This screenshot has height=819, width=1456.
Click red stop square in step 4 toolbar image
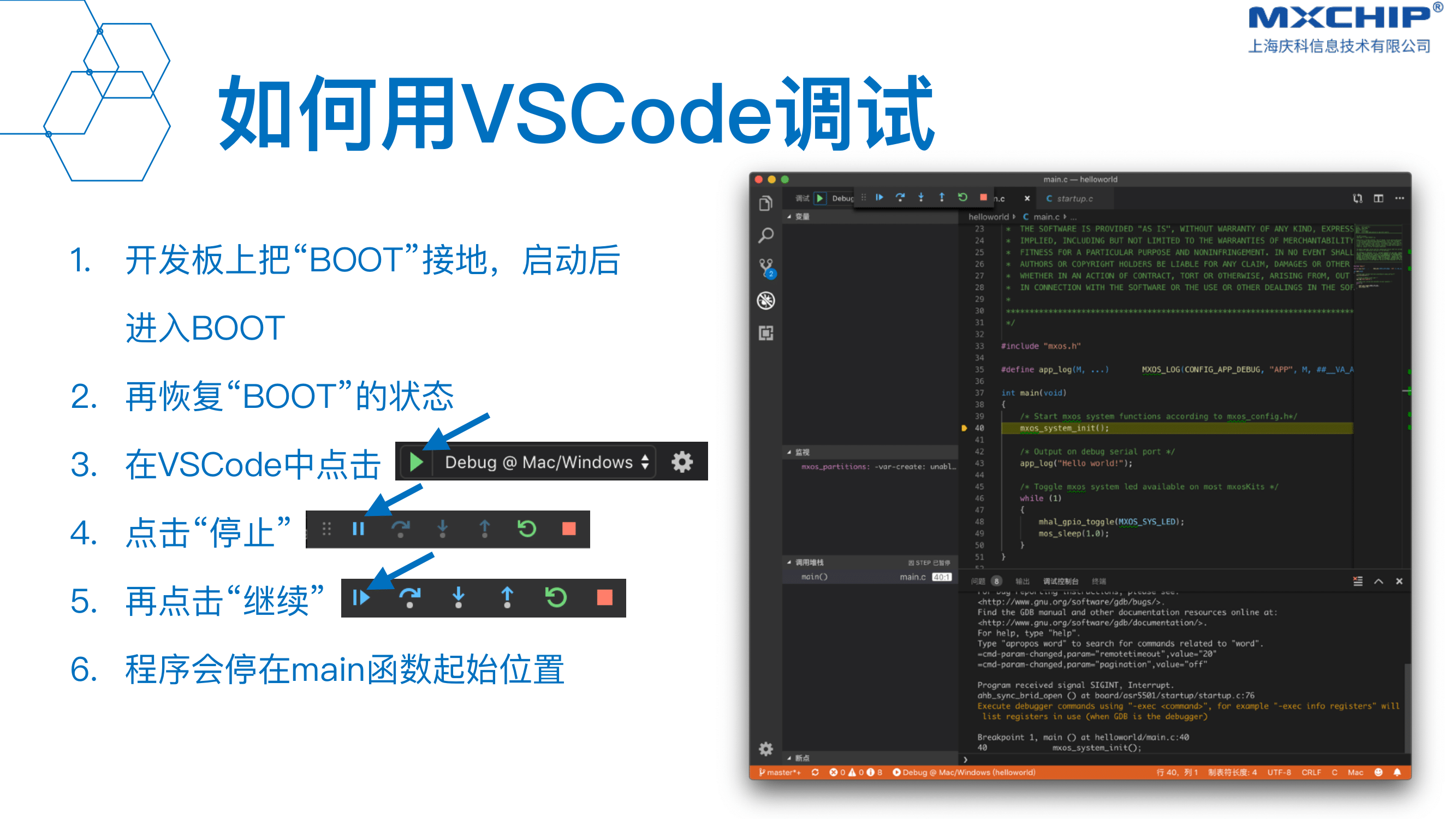point(569,529)
